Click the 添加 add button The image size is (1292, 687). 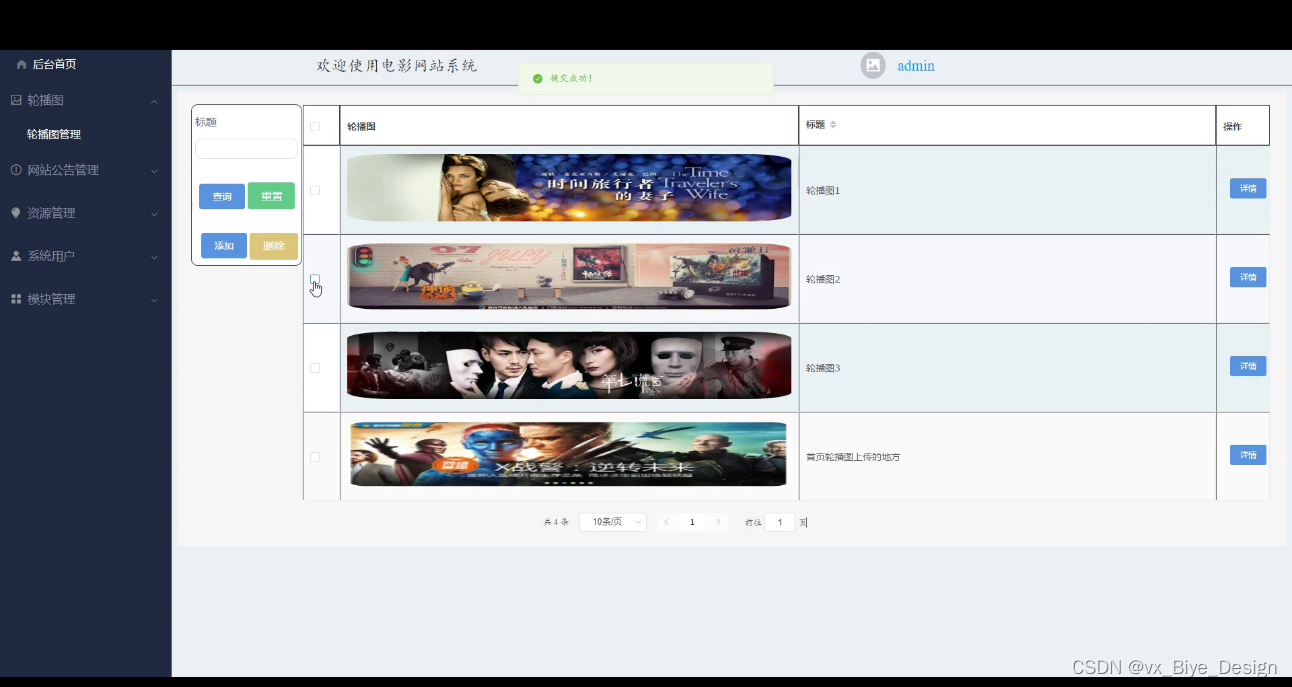pos(224,246)
